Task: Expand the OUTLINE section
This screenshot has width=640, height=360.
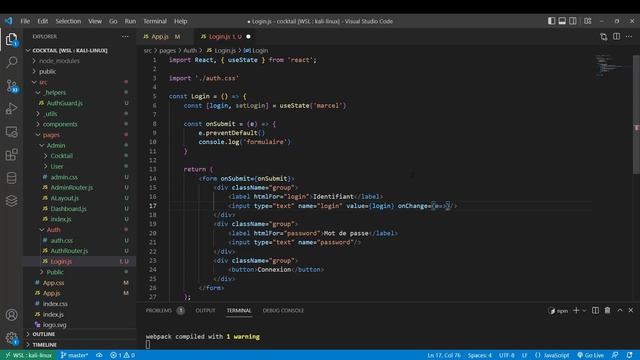Action: click(x=43, y=334)
